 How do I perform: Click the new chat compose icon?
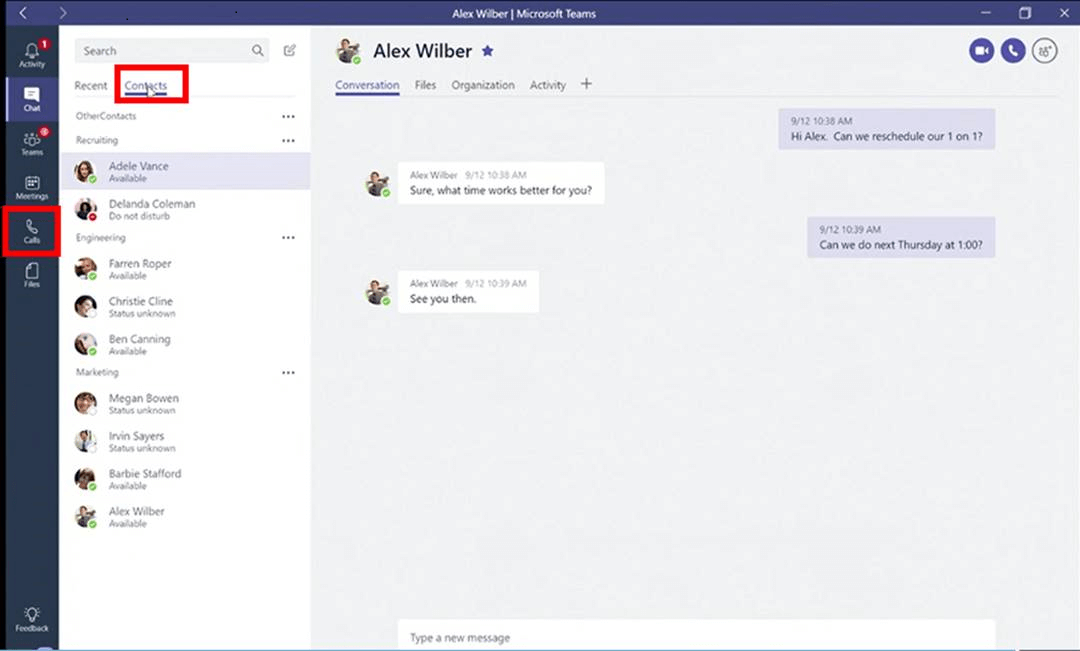tap(290, 51)
